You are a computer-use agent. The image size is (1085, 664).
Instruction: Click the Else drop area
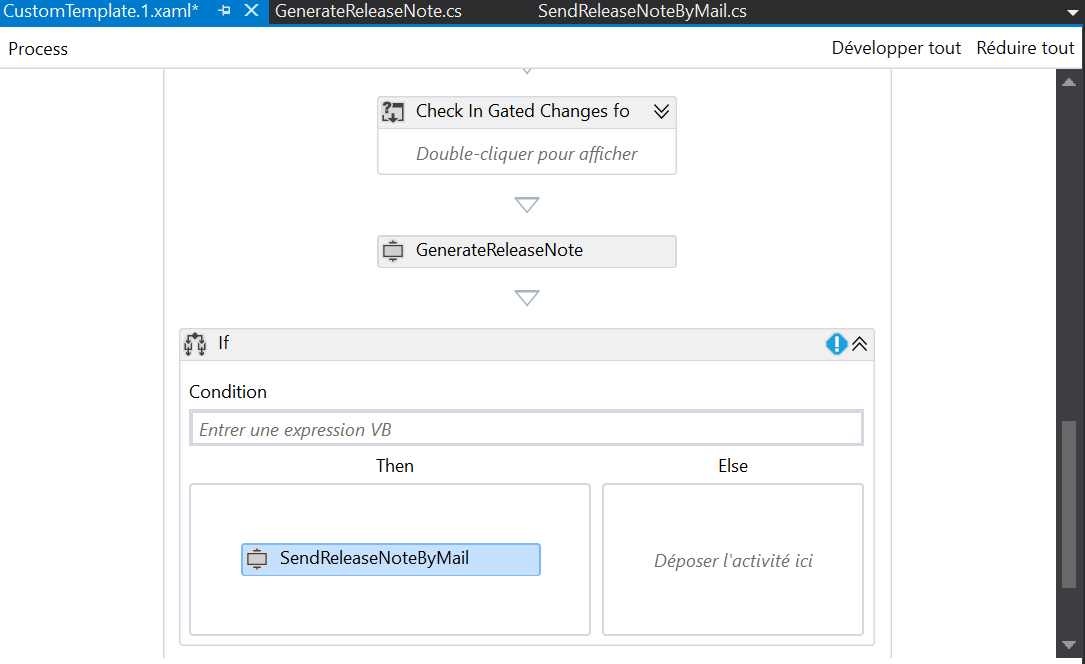click(733, 560)
